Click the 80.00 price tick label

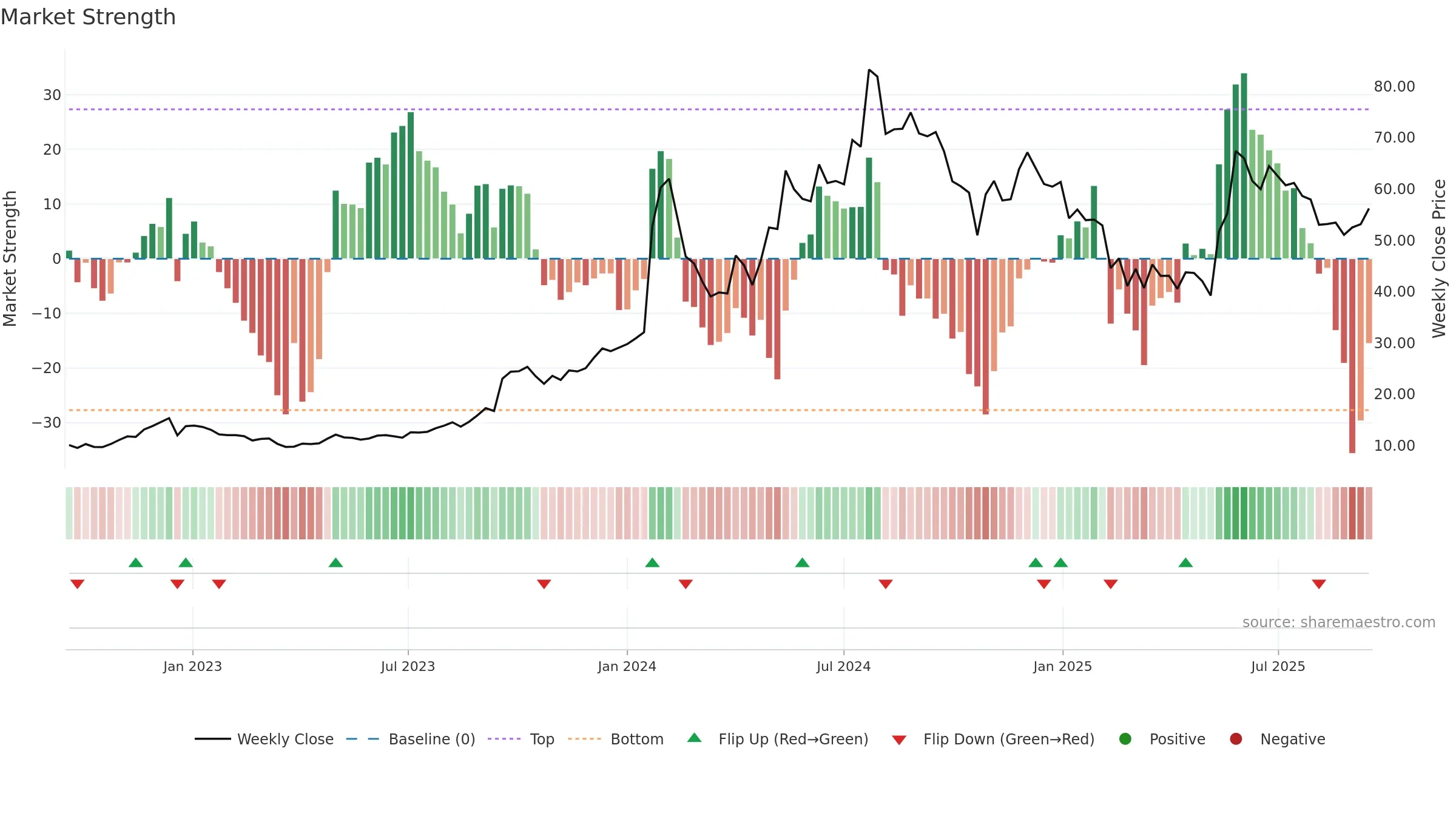[x=1394, y=87]
